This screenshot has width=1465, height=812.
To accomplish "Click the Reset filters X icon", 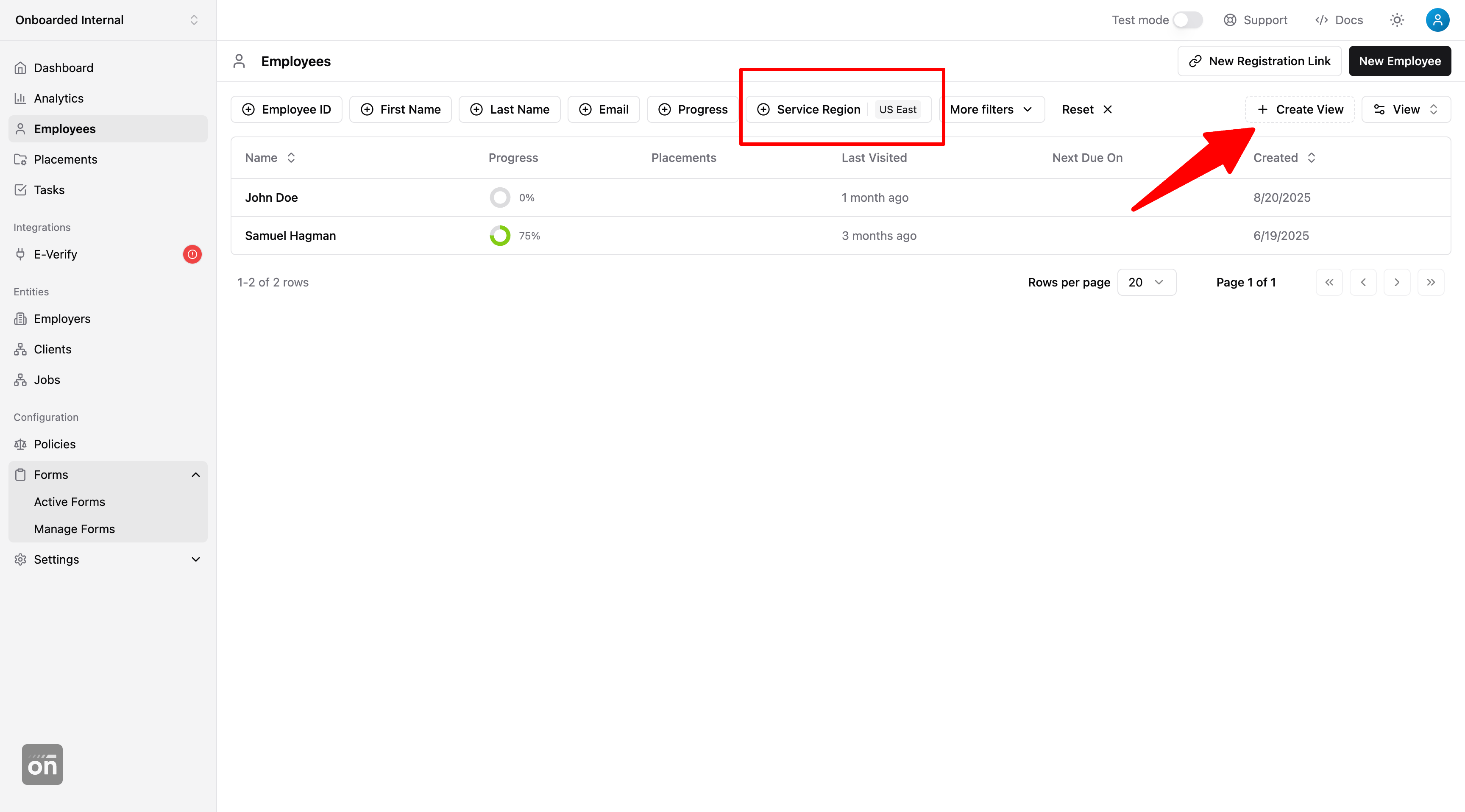I will coord(1108,109).
